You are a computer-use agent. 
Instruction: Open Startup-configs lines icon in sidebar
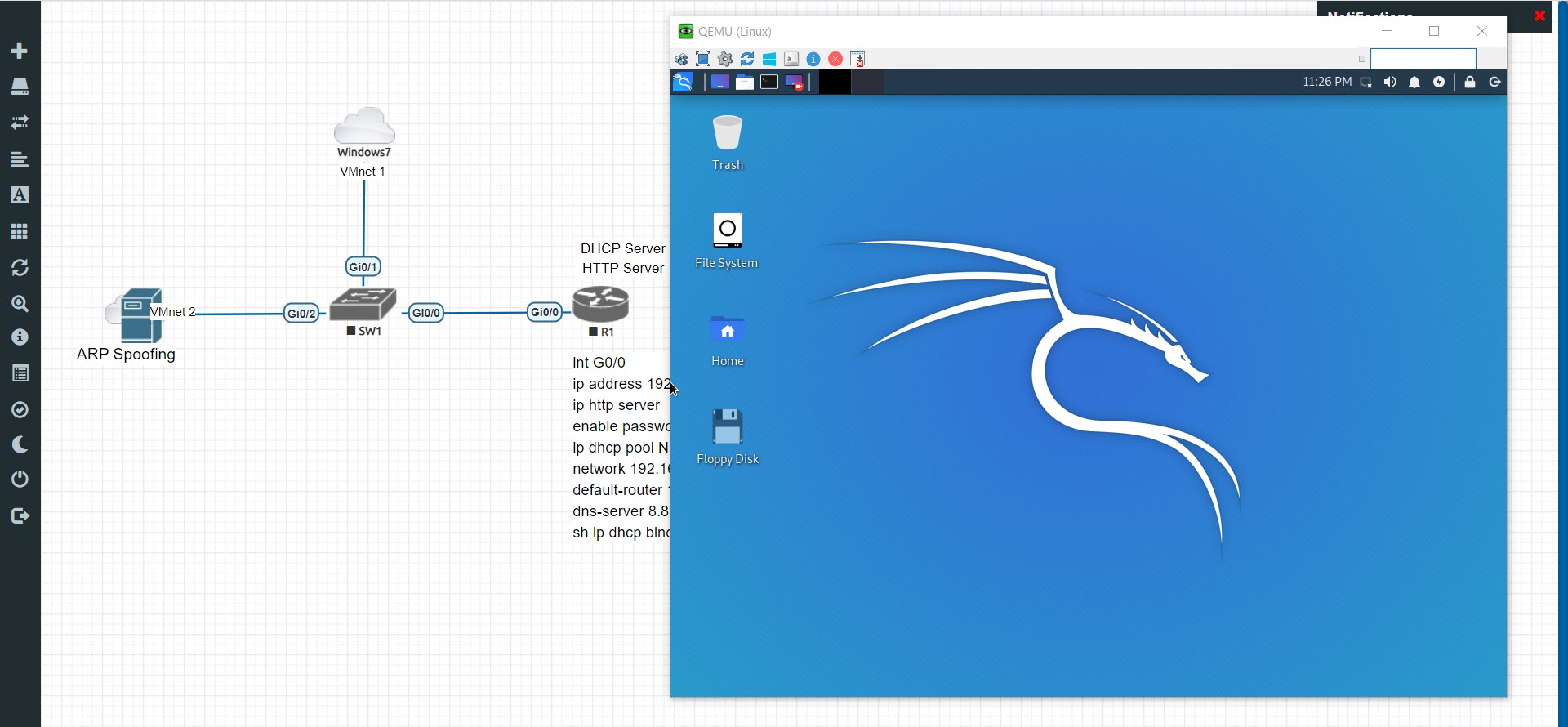20,159
